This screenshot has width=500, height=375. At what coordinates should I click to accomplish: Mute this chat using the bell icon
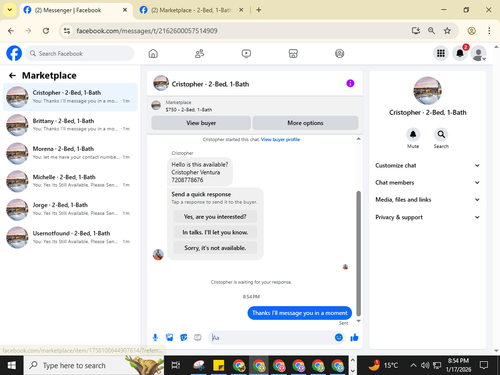413,134
